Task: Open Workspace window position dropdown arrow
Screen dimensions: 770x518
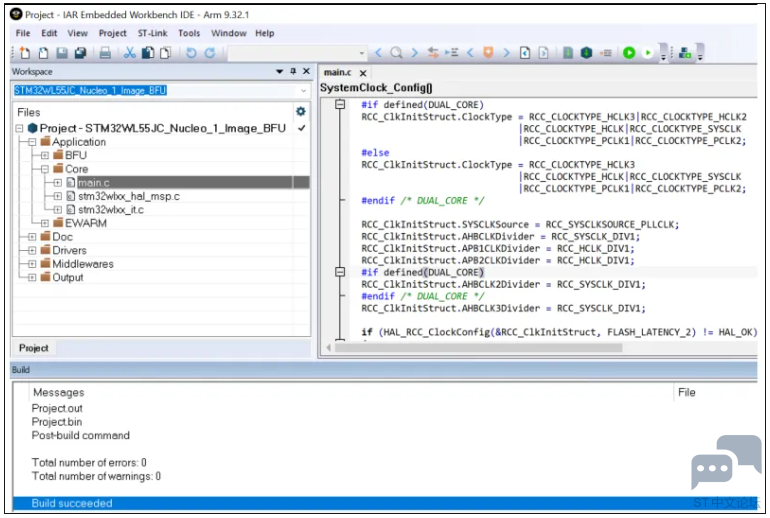Action: click(279, 71)
